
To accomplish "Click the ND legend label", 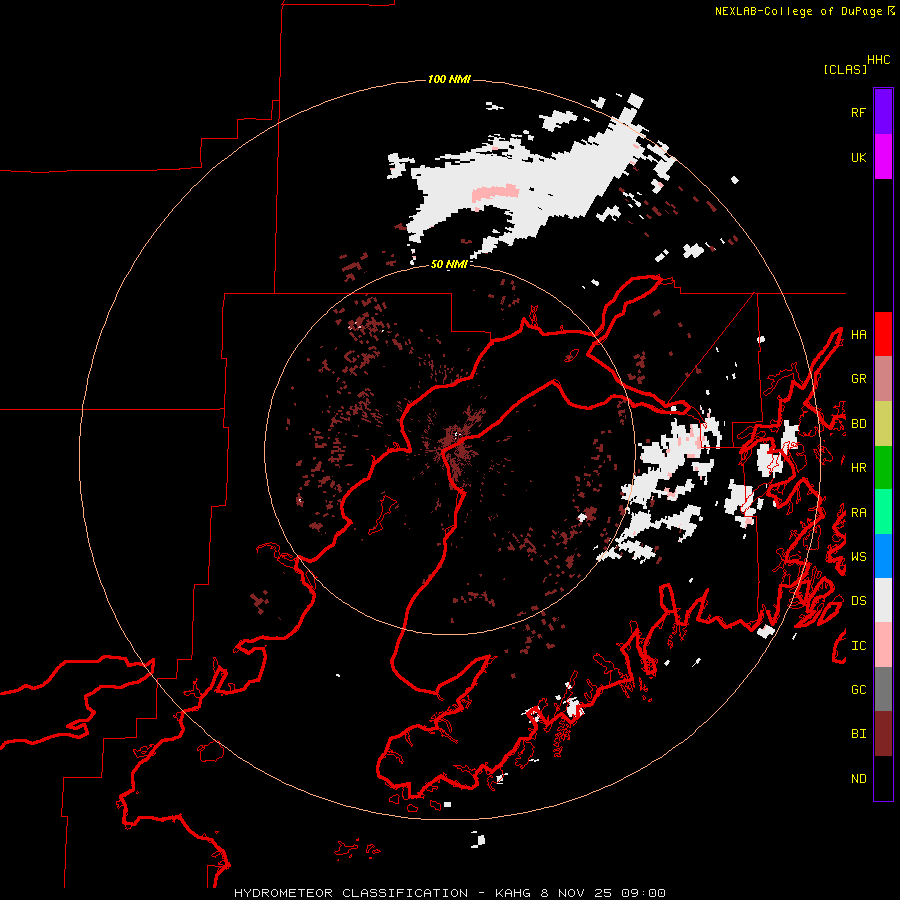I will pyautogui.click(x=858, y=779).
